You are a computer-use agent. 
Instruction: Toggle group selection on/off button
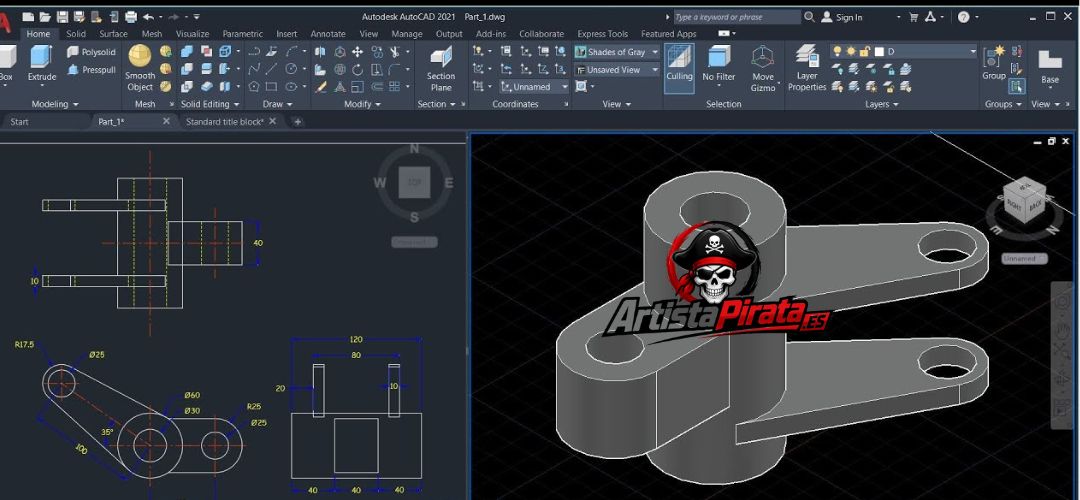click(x=1017, y=86)
